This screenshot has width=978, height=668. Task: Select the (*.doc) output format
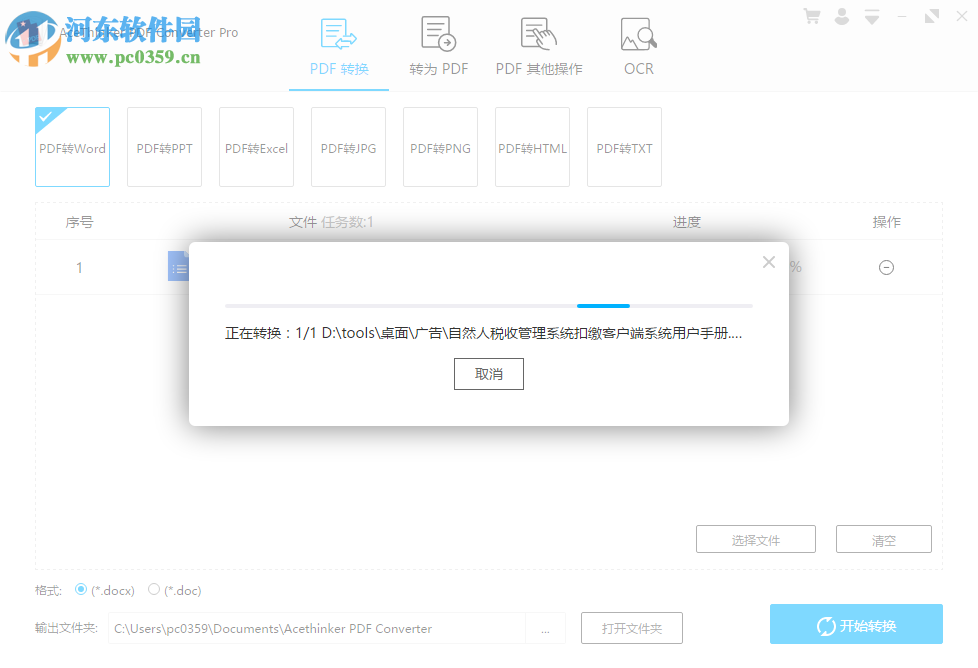tap(154, 590)
